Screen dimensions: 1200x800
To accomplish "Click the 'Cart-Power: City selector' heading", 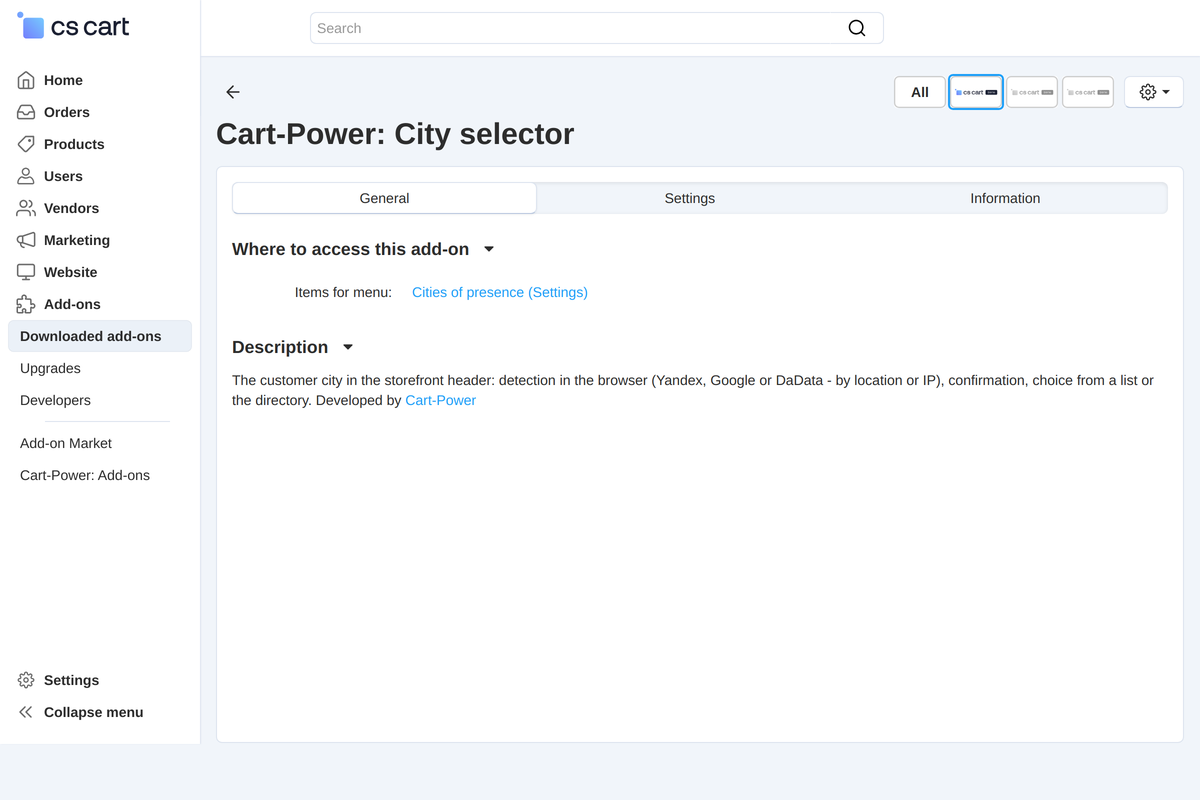I will 395,134.
